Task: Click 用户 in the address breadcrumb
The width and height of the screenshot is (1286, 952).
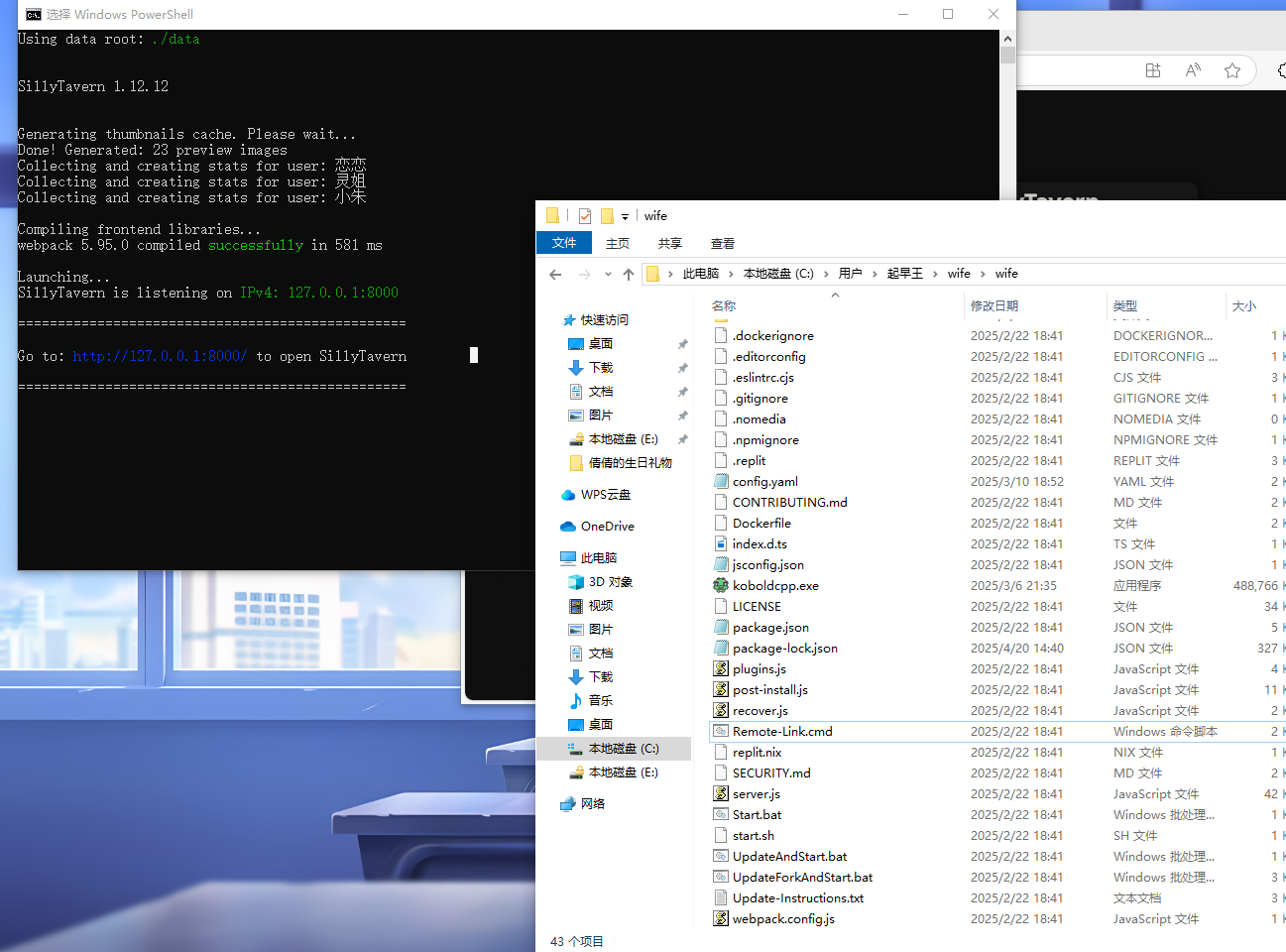Action: 850,274
